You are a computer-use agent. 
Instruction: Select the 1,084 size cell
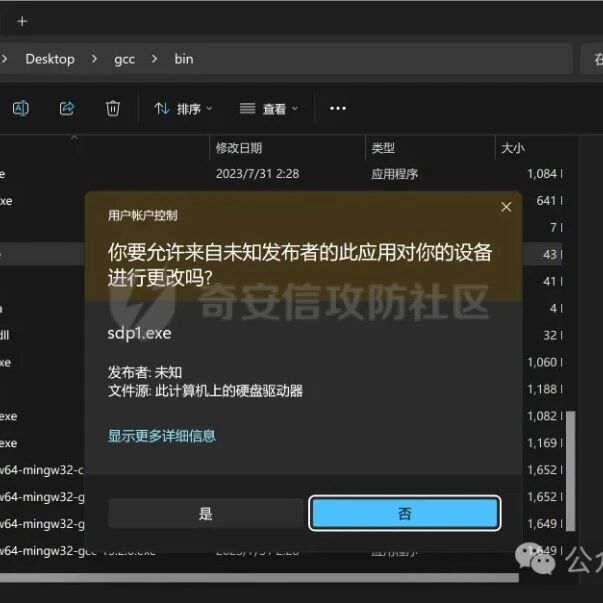click(542, 174)
